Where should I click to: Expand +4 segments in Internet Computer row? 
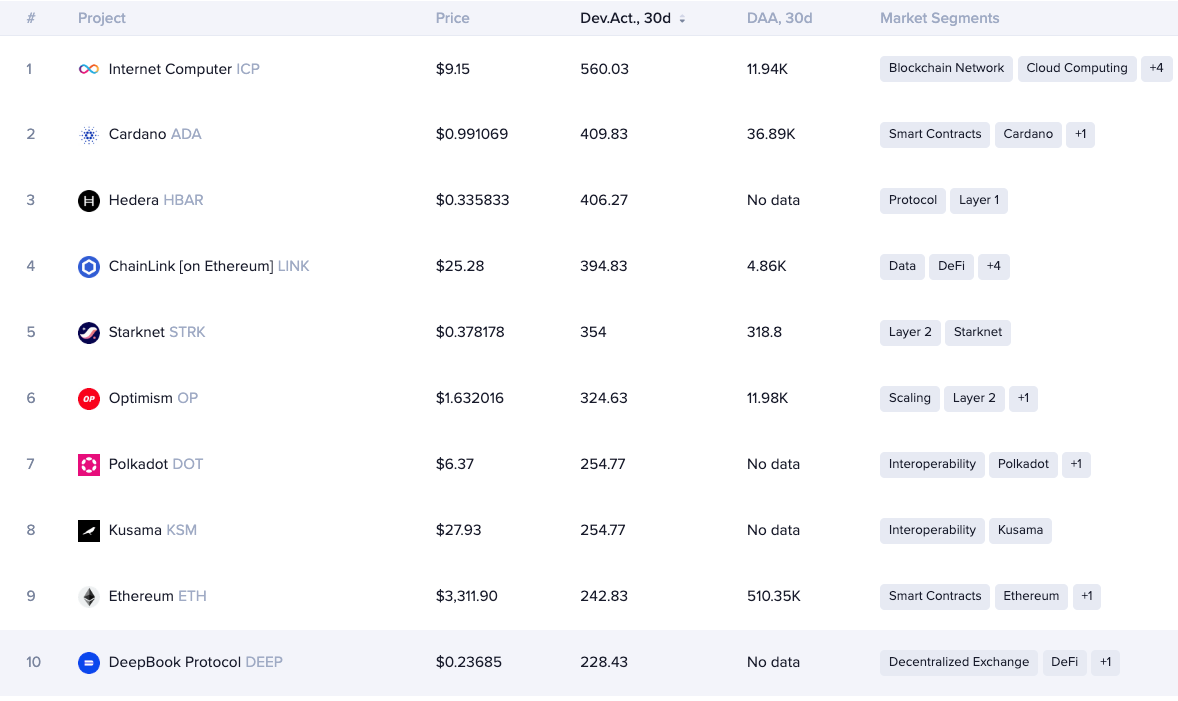click(x=1156, y=68)
